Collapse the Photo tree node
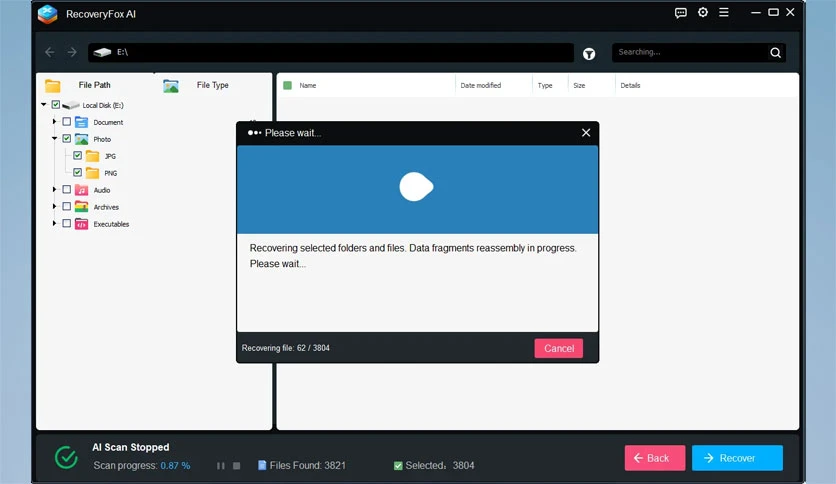The width and height of the screenshot is (836, 484). click(54, 139)
